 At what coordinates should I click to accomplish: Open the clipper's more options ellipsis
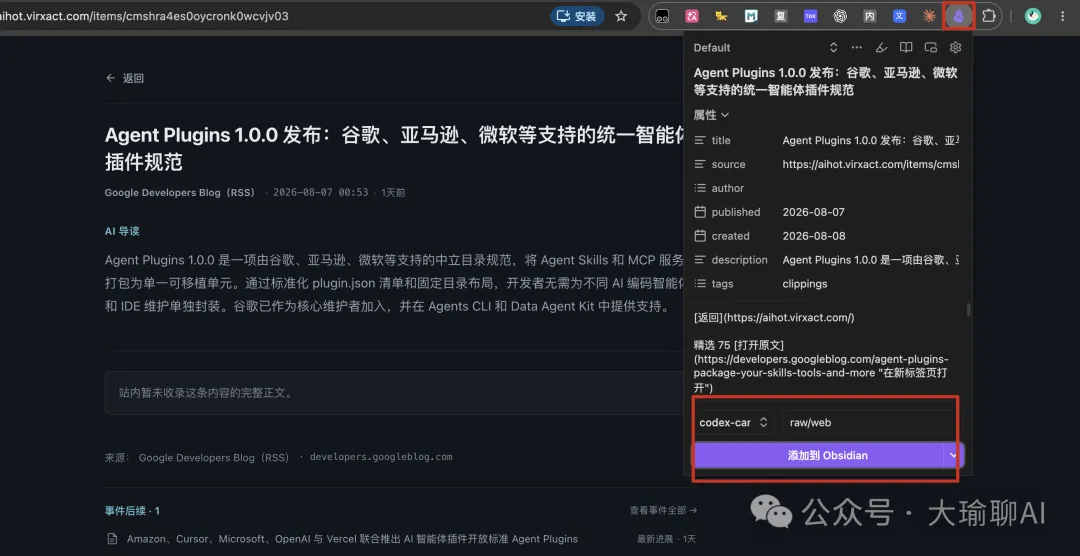click(x=857, y=48)
